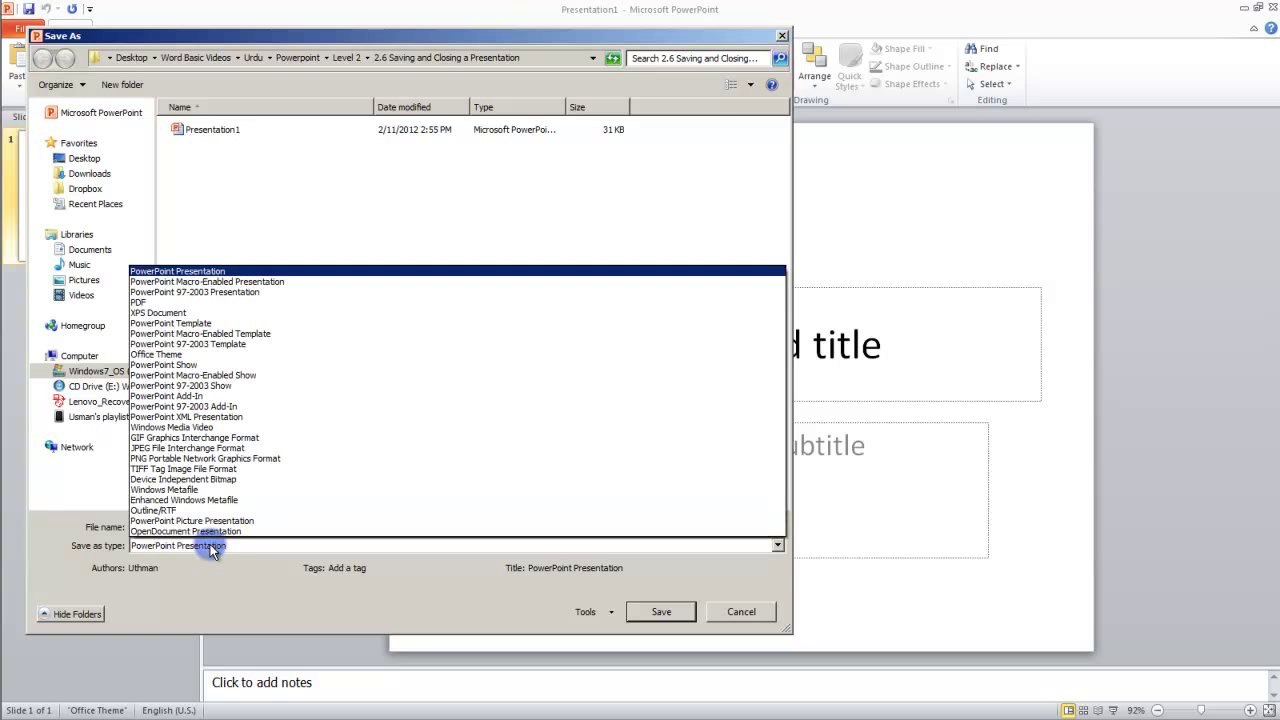This screenshot has width=1280, height=720.
Task: Click the Save button
Action: point(661,612)
